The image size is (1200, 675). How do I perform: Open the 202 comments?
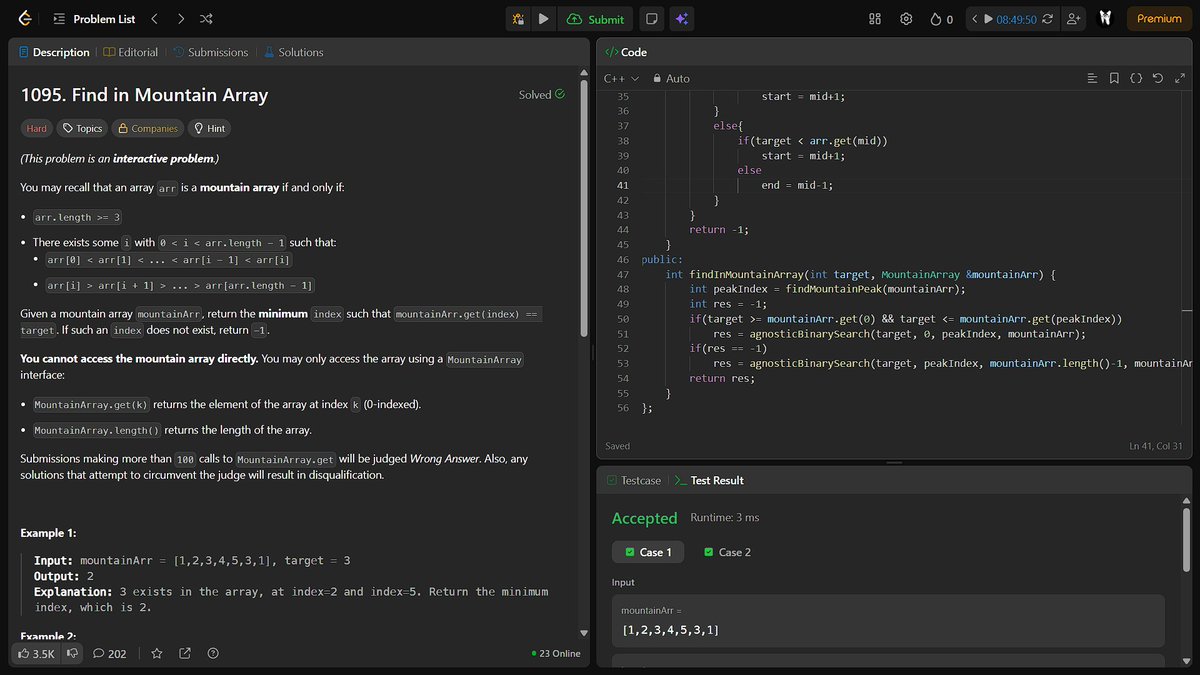(109, 653)
